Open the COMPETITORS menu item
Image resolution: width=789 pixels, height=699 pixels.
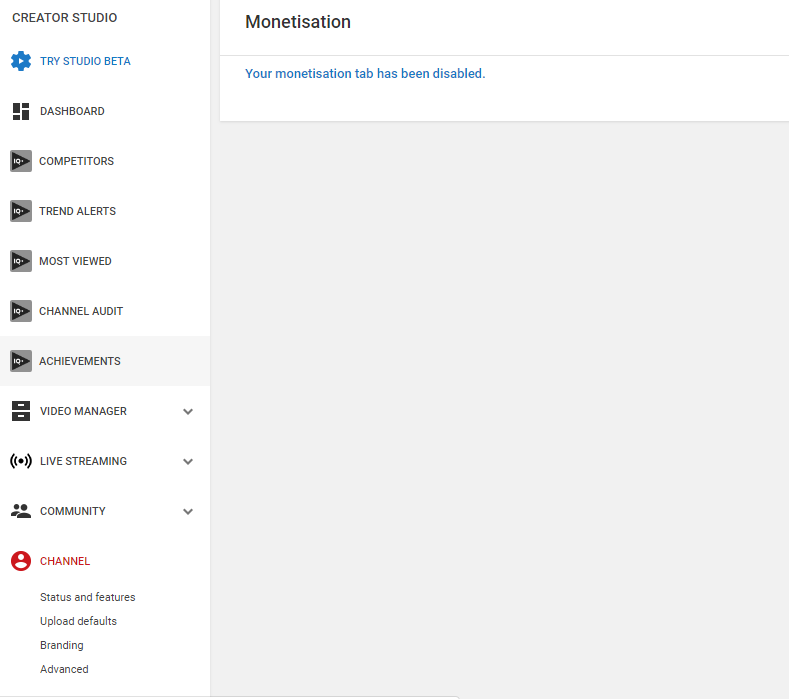click(x=76, y=161)
